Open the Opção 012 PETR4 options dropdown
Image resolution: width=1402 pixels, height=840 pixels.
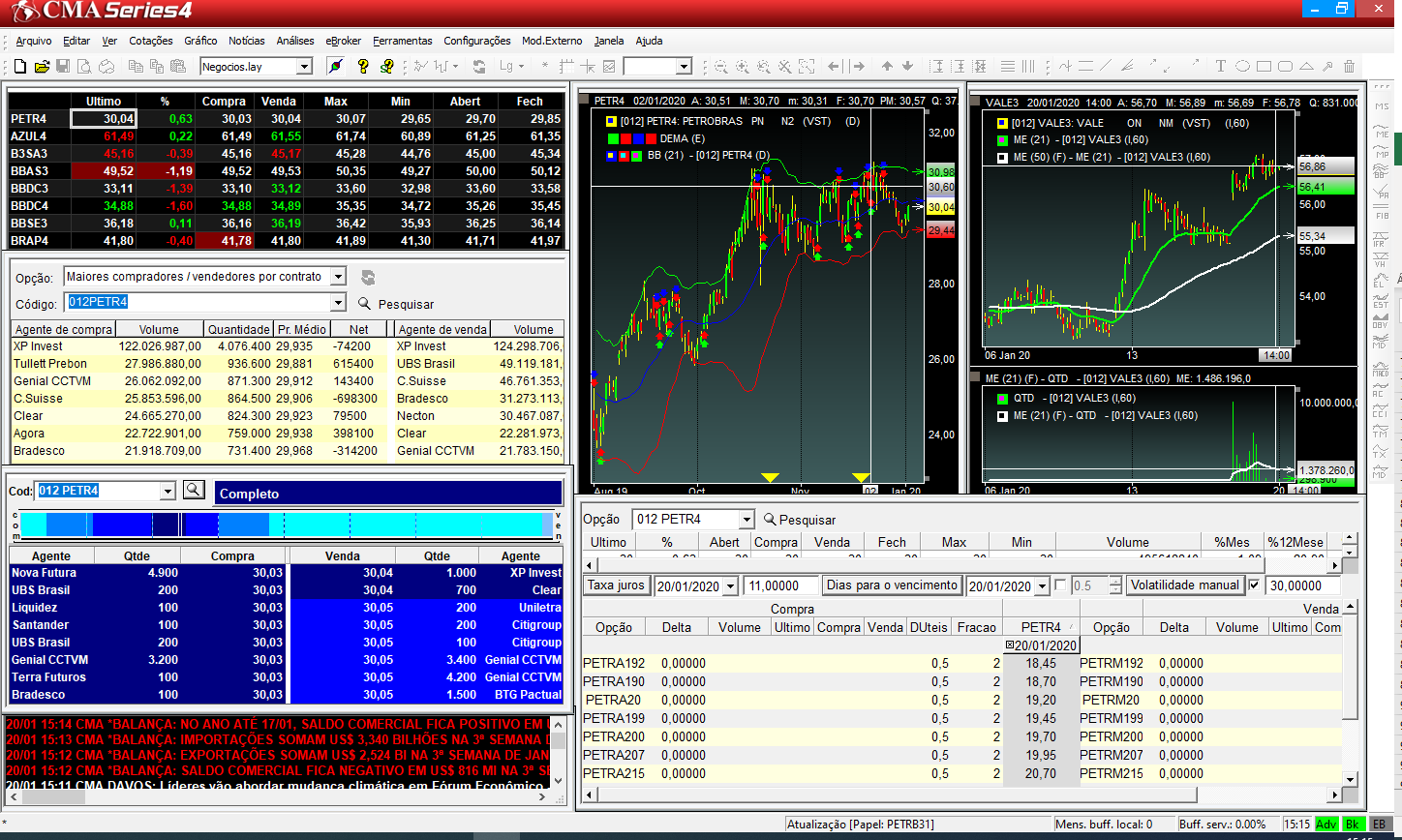click(x=745, y=520)
